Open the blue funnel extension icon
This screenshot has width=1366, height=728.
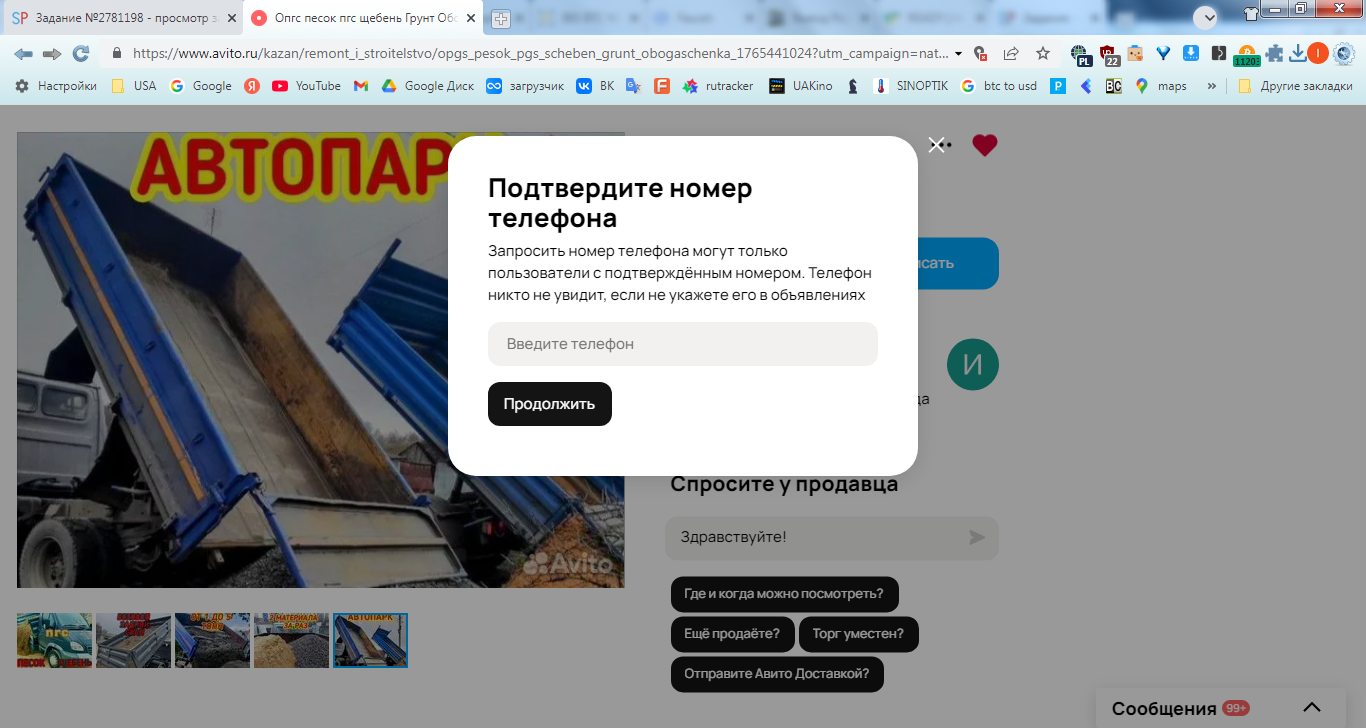(x=1163, y=54)
